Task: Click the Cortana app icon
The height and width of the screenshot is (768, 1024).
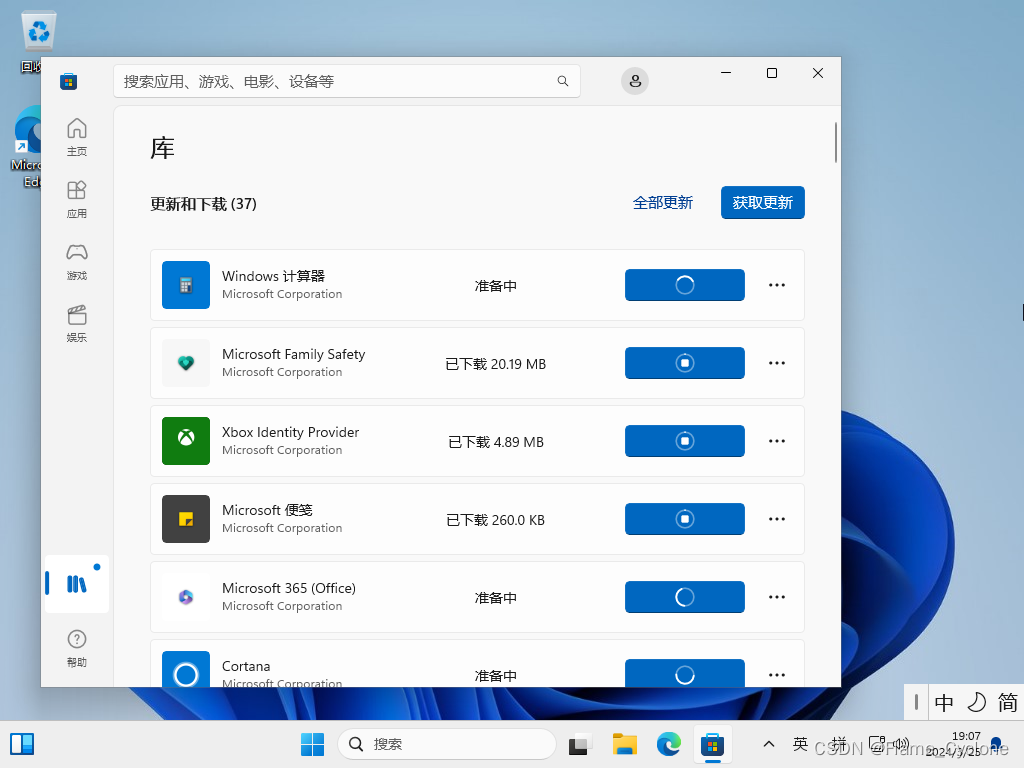Action: click(186, 669)
